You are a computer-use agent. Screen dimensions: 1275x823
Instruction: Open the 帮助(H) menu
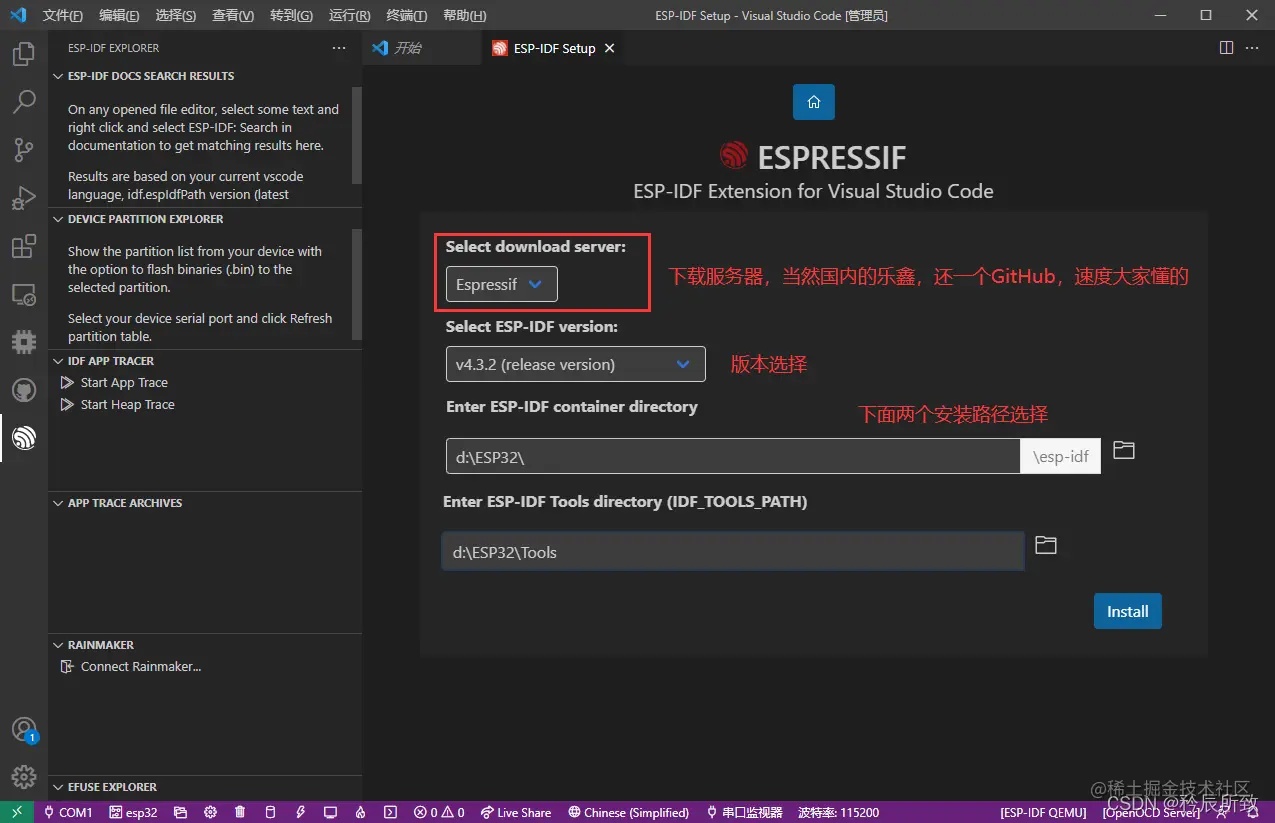tap(464, 16)
